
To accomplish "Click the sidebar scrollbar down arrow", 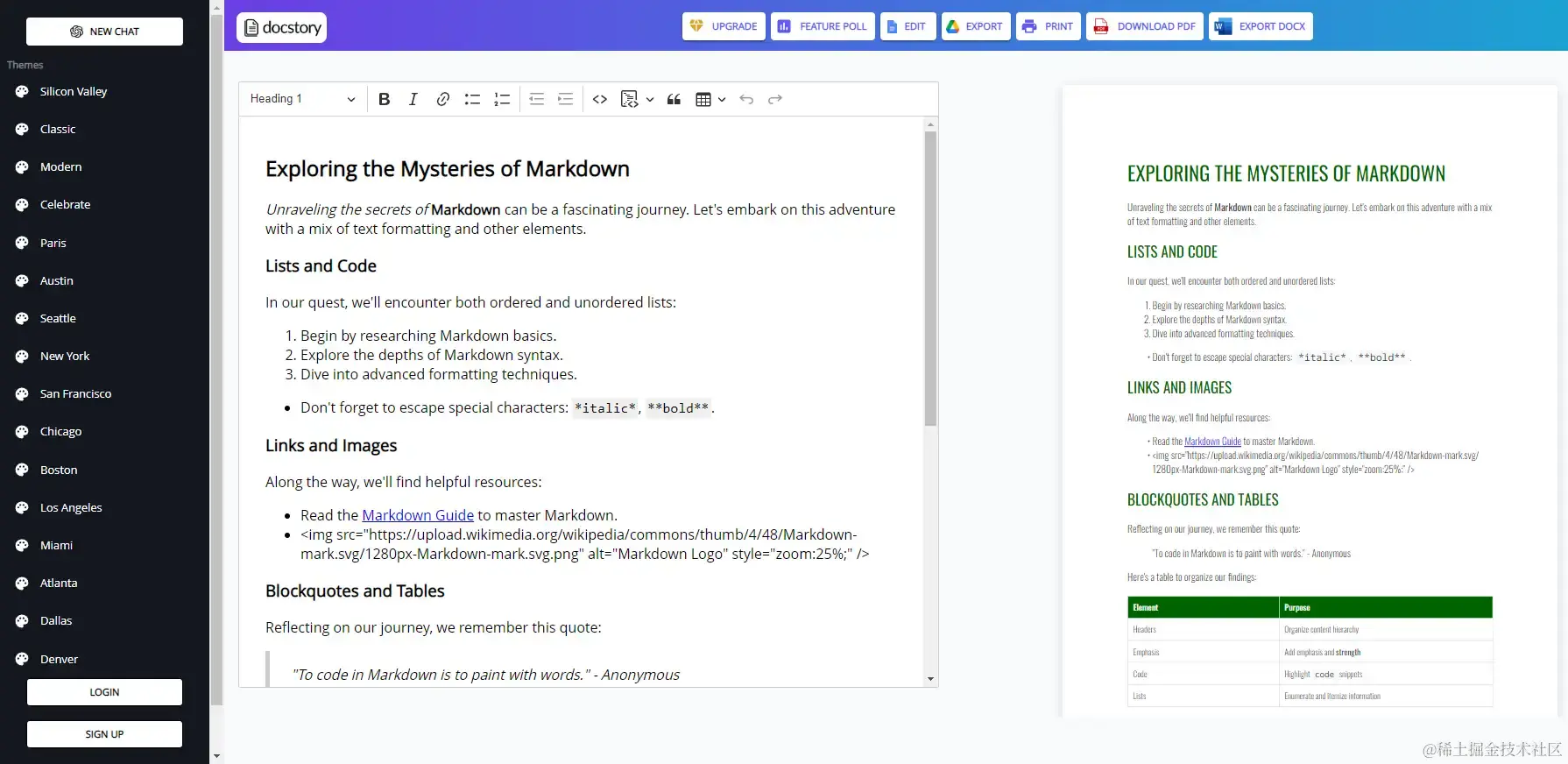I will click(x=216, y=755).
